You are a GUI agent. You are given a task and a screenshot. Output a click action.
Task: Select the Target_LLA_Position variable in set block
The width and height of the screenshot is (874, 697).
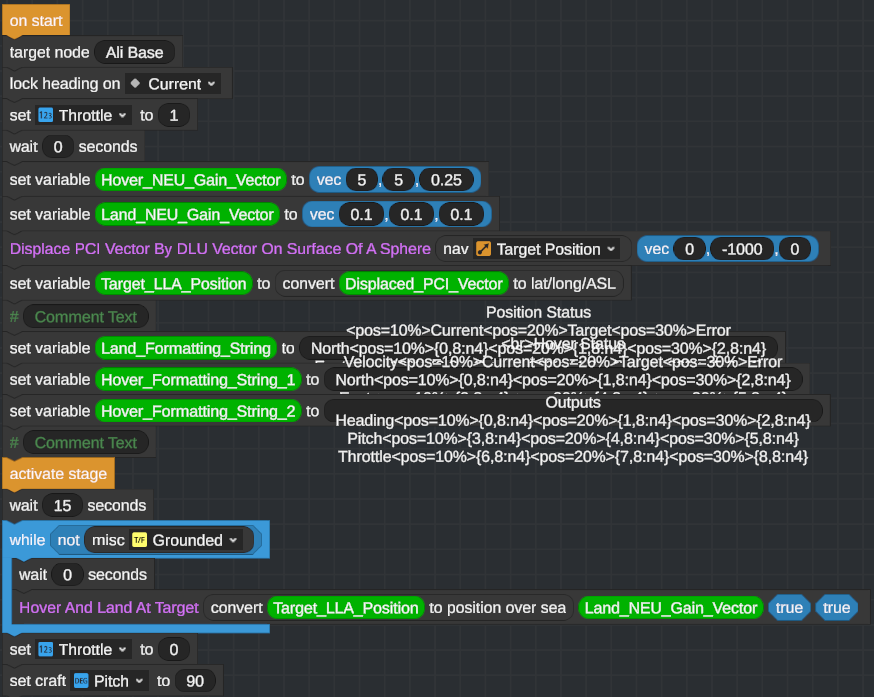(174, 284)
